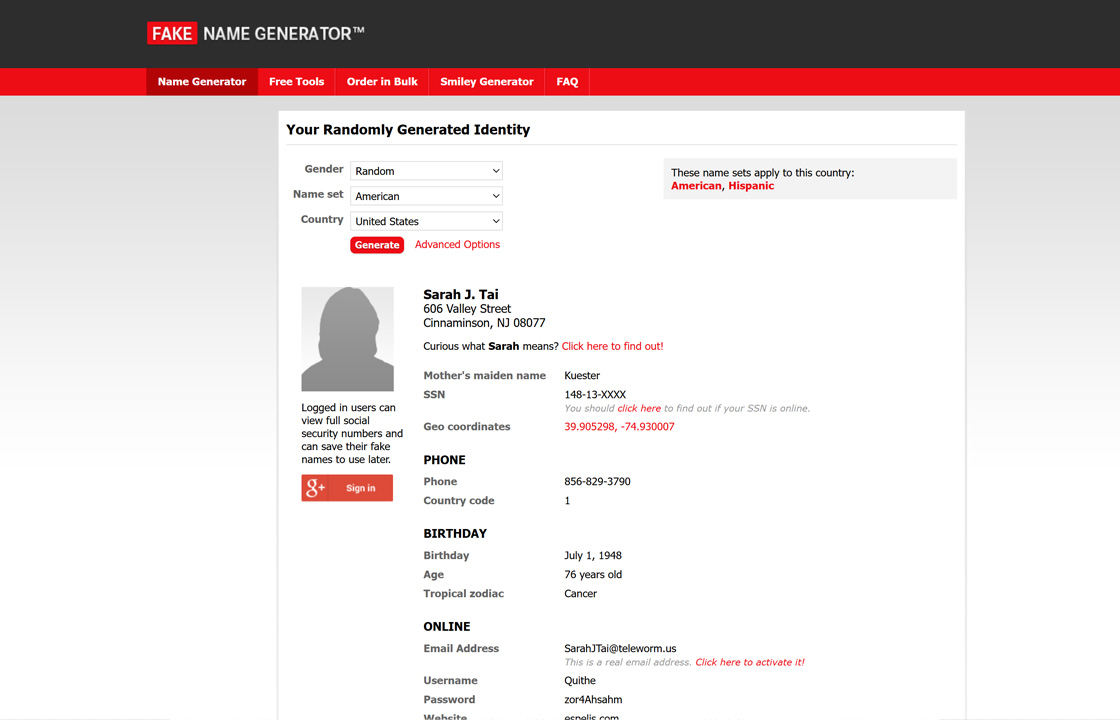Select the password zor4Ahsahm
Screen dimensions: 1120x720
pyautogui.click(x=593, y=700)
